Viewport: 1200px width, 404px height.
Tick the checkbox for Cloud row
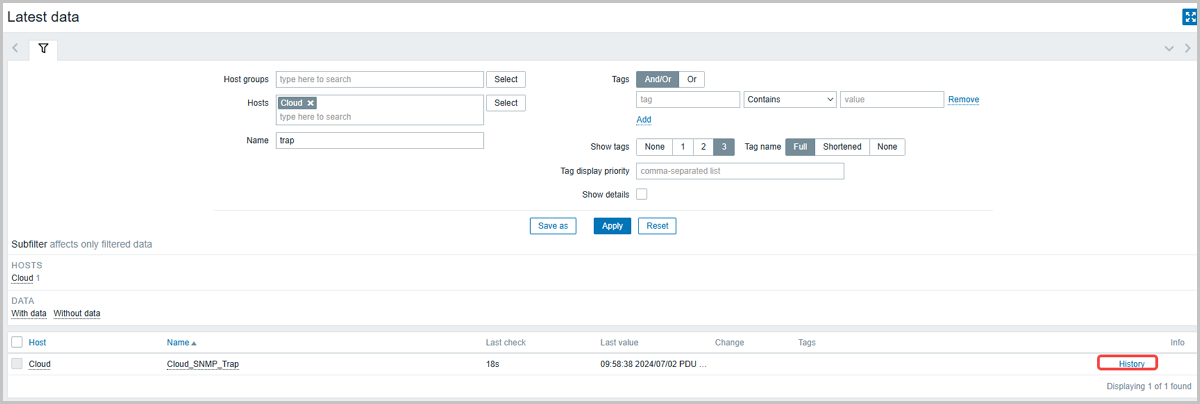[x=16, y=364]
